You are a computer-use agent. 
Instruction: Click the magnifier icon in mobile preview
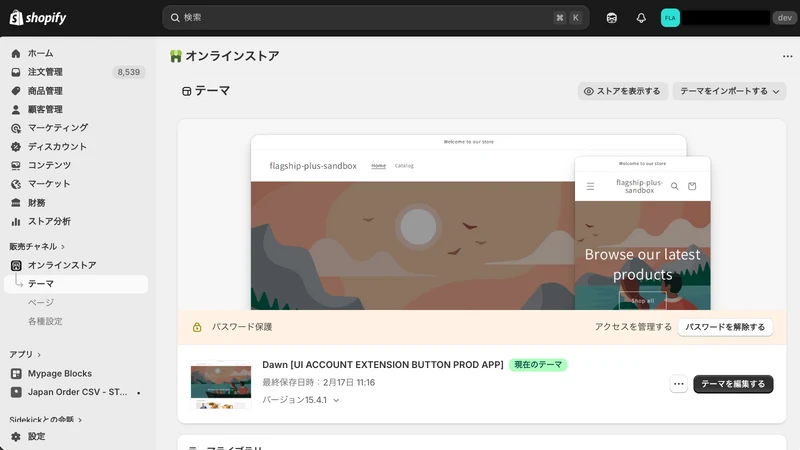(674, 186)
